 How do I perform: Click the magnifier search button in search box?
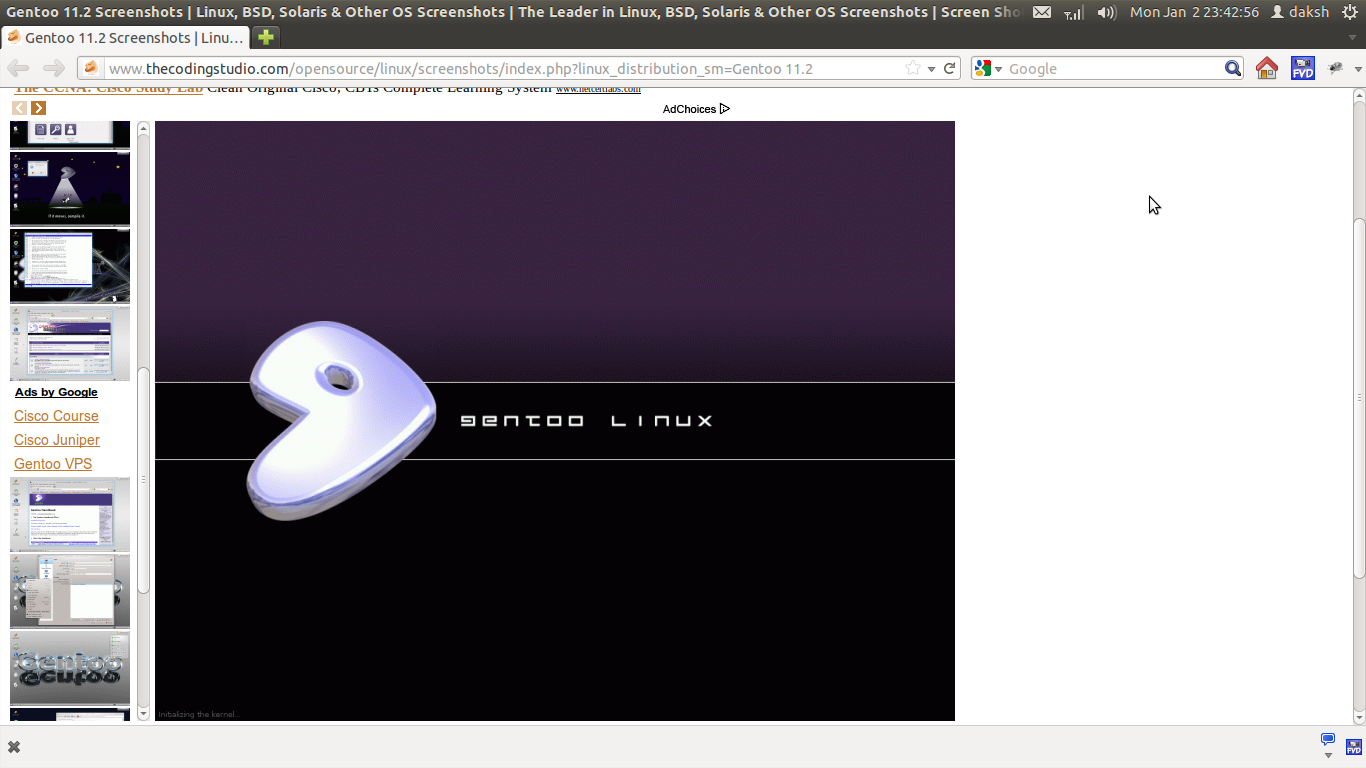(1233, 68)
